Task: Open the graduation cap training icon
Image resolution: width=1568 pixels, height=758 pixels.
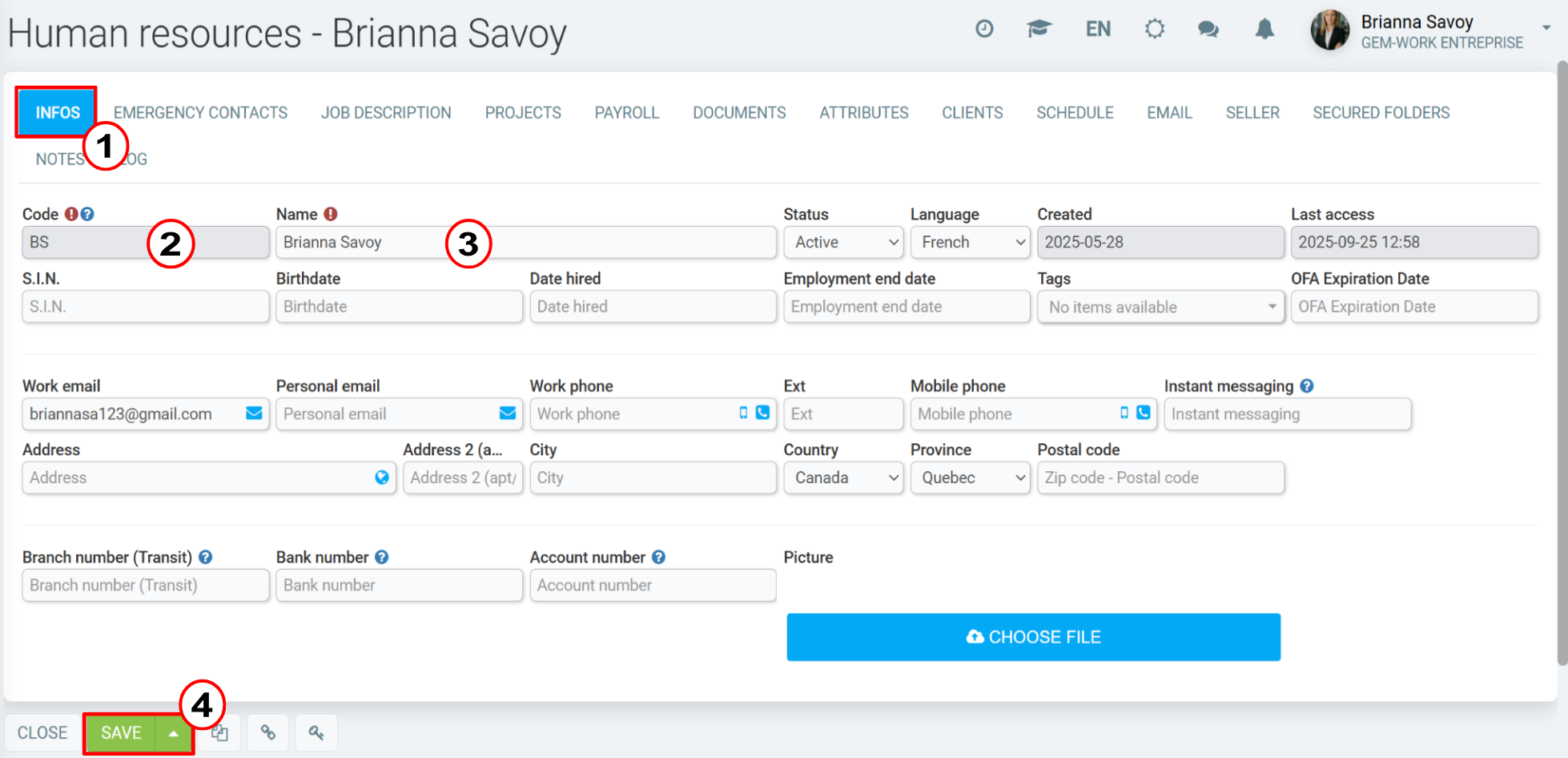Action: click(1039, 30)
